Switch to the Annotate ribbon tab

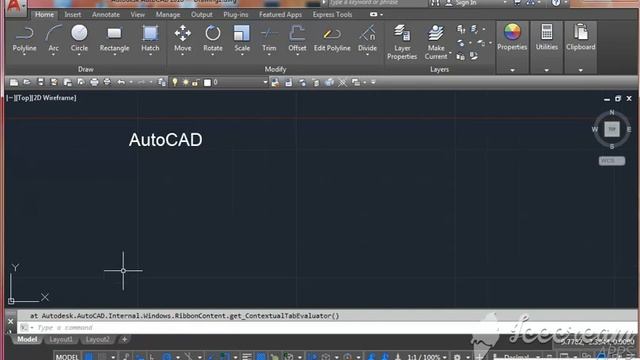tap(106, 14)
